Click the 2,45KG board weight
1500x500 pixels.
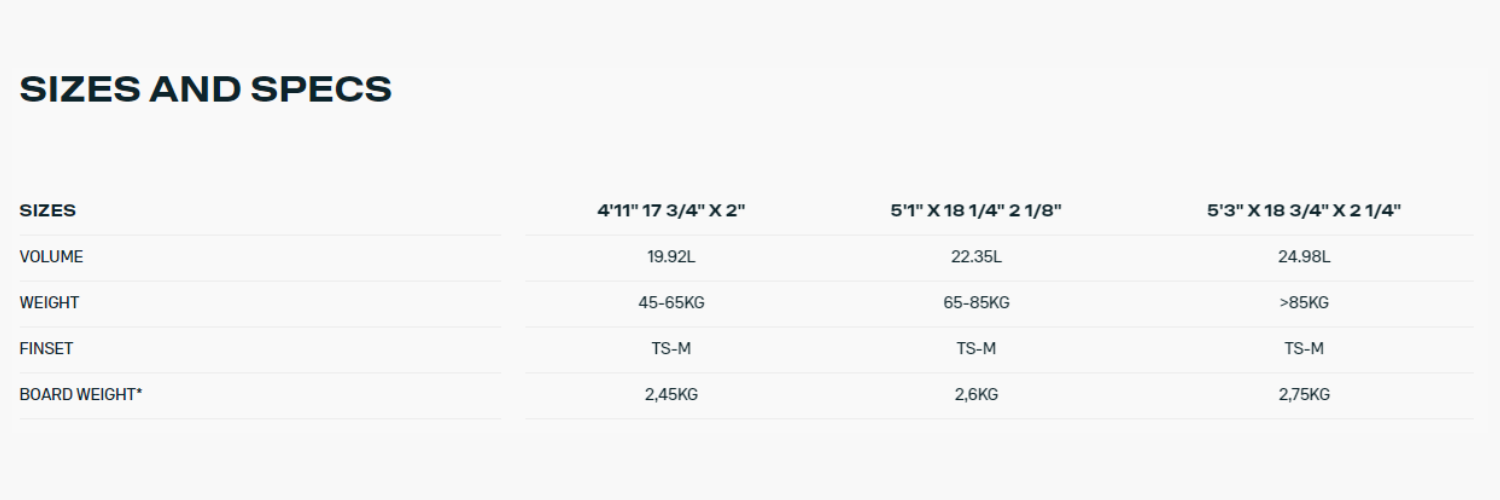[671, 395]
